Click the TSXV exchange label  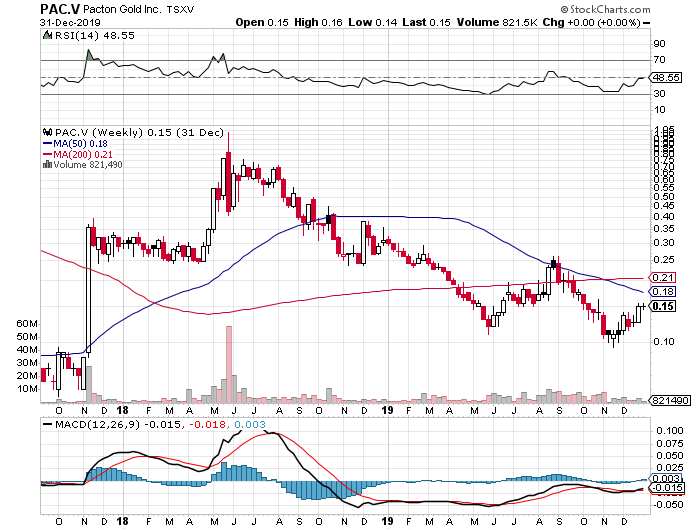click(180, 9)
